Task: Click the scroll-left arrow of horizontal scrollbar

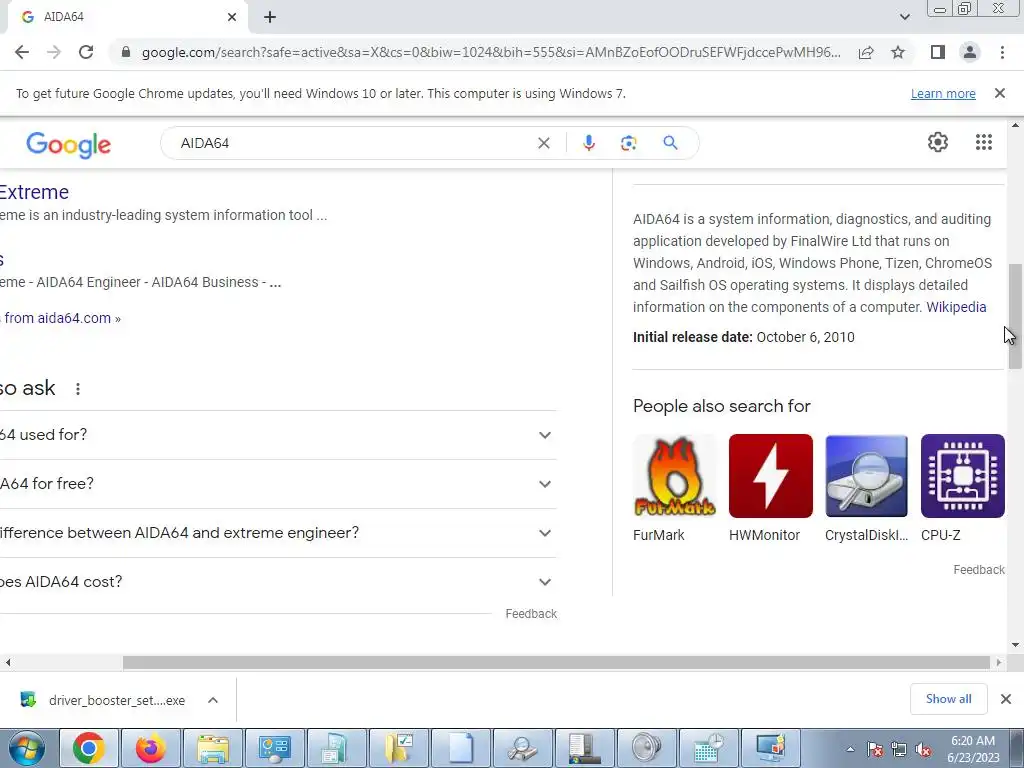Action: (x=7, y=662)
